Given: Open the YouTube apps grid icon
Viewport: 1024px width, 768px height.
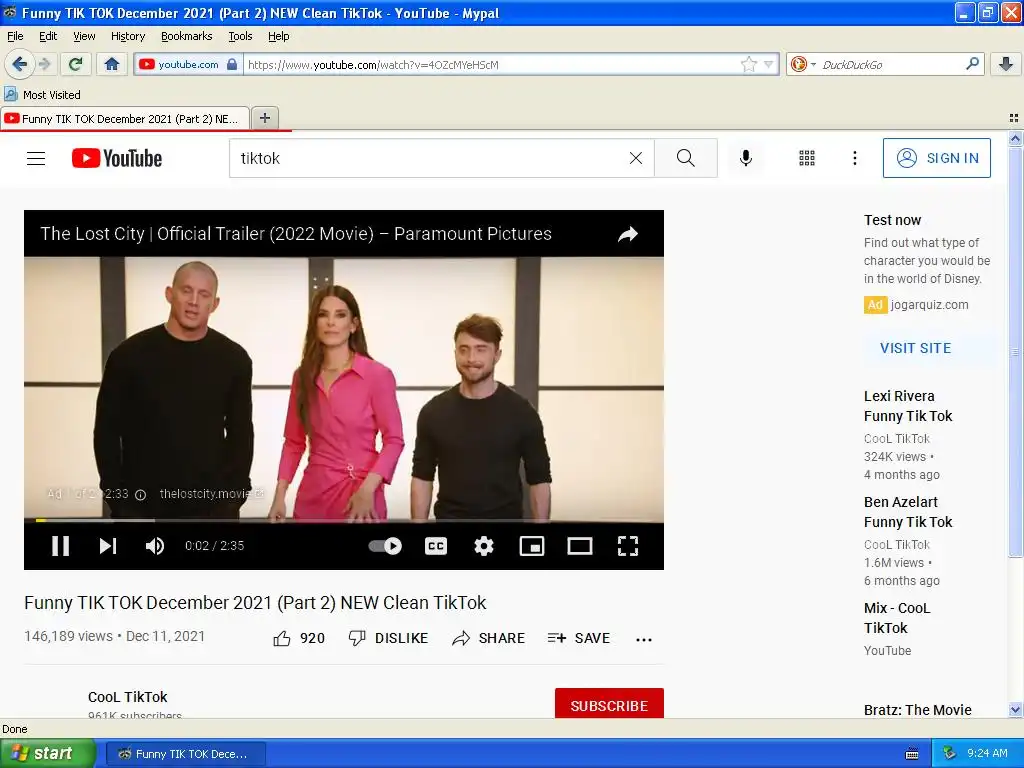Looking at the screenshot, I should (807, 158).
